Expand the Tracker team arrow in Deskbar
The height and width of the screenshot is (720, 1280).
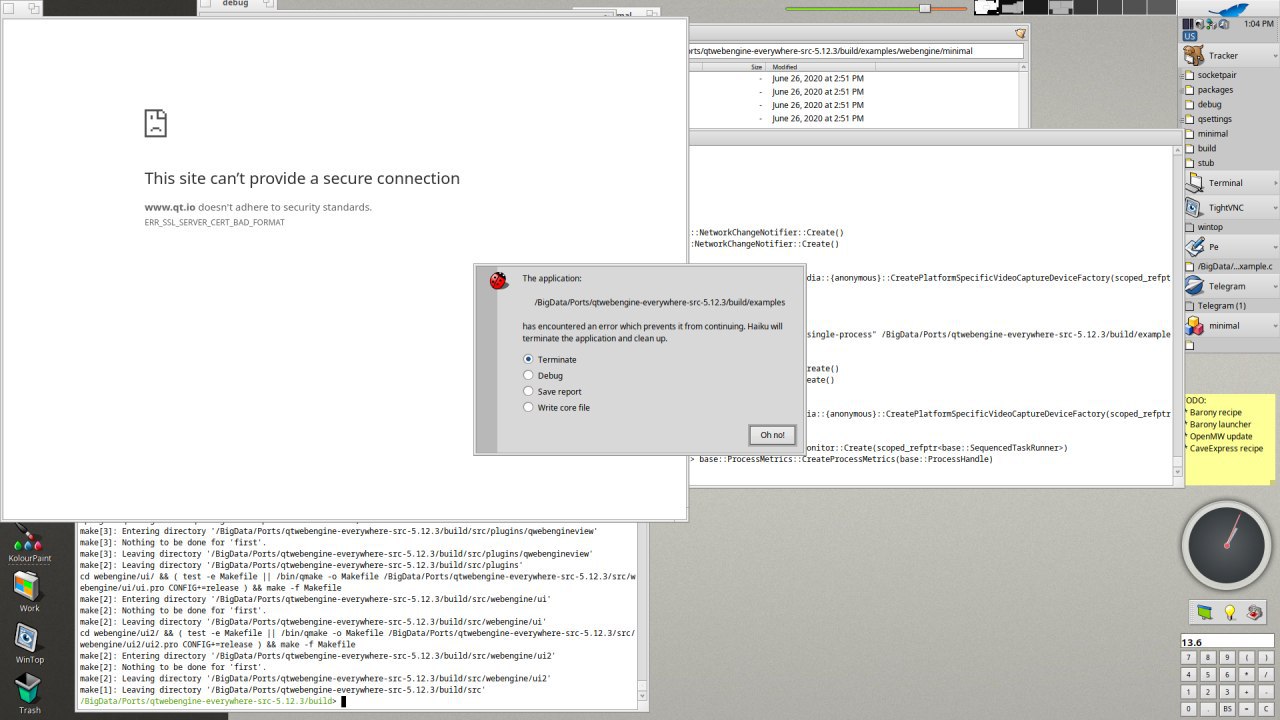coord(1275,56)
